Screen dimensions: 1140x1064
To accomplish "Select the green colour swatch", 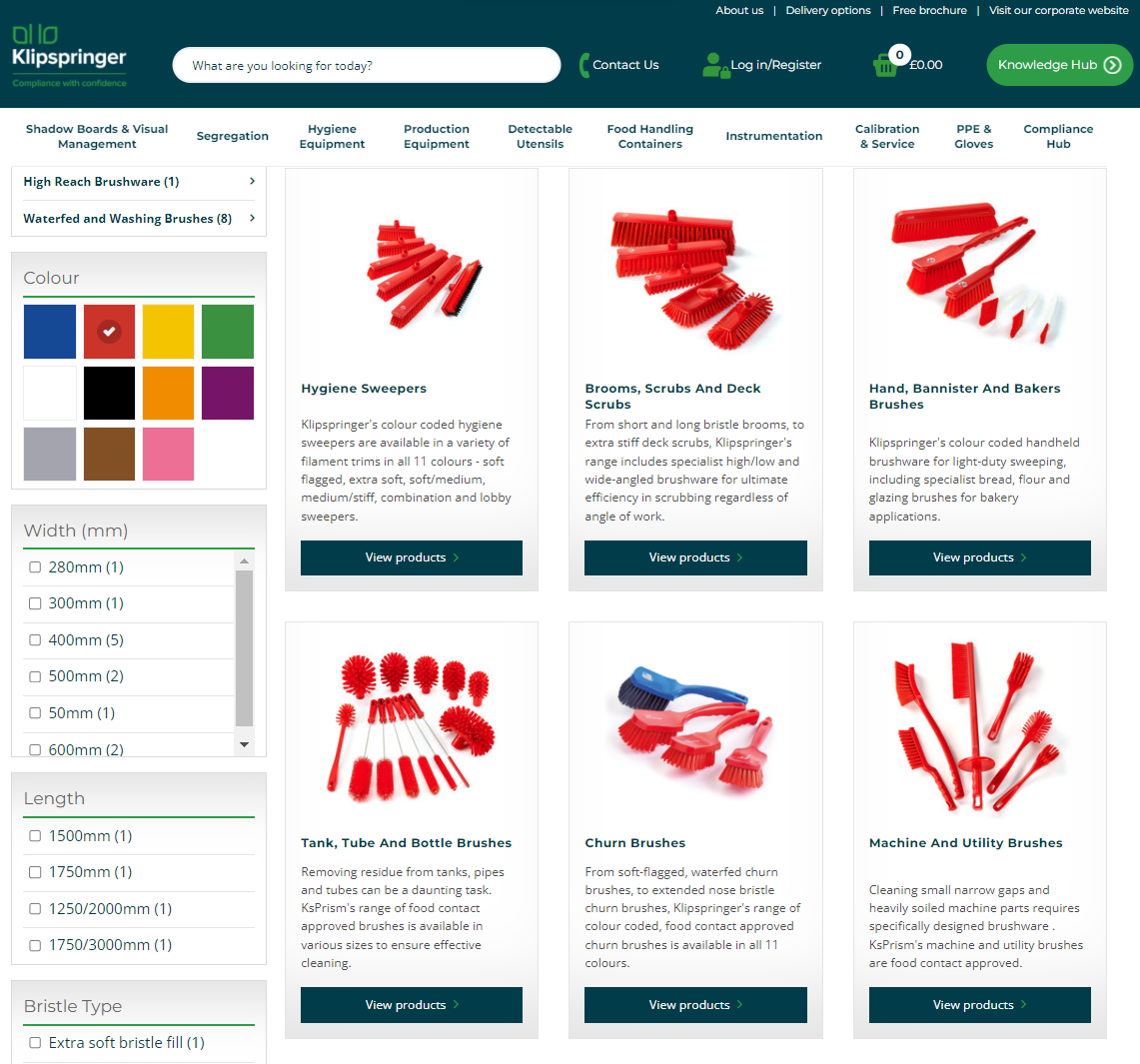I will click(x=228, y=332).
